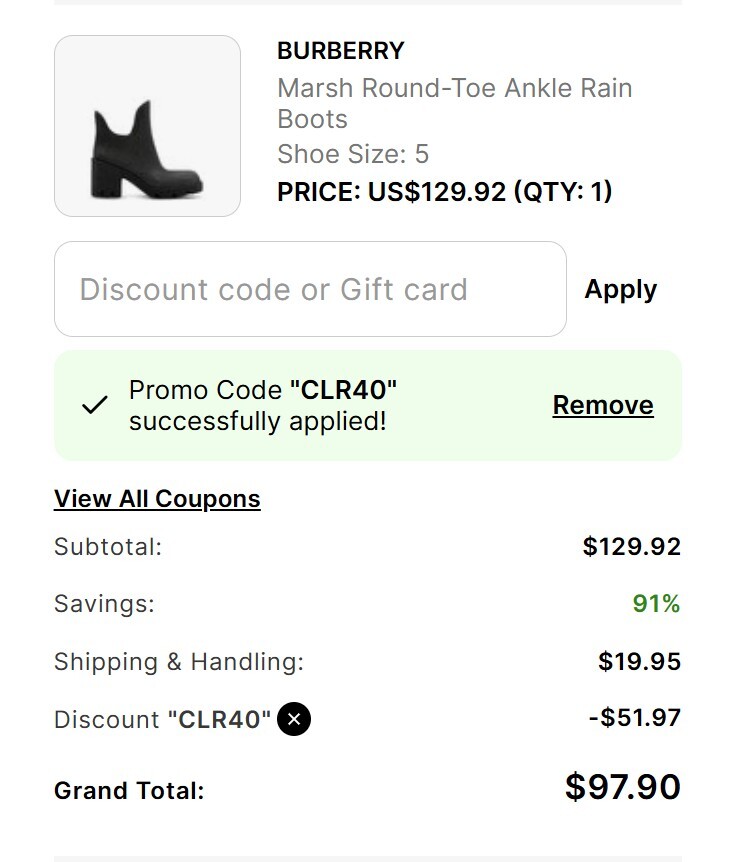This screenshot has height=862, width=745.
Task: Open the Burberry rain boot thumbnail
Action: pos(147,126)
